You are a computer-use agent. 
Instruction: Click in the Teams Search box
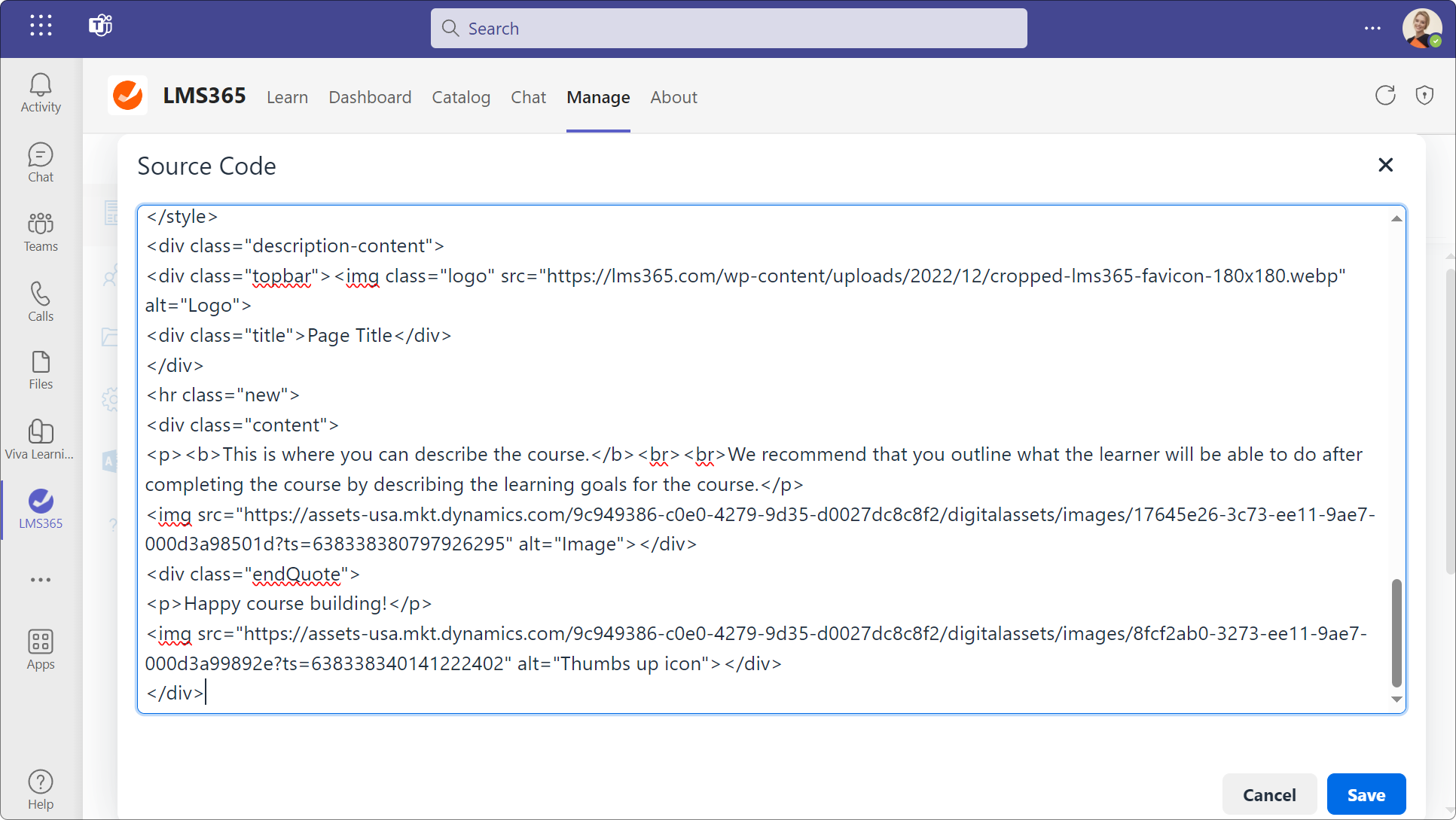pos(728,29)
